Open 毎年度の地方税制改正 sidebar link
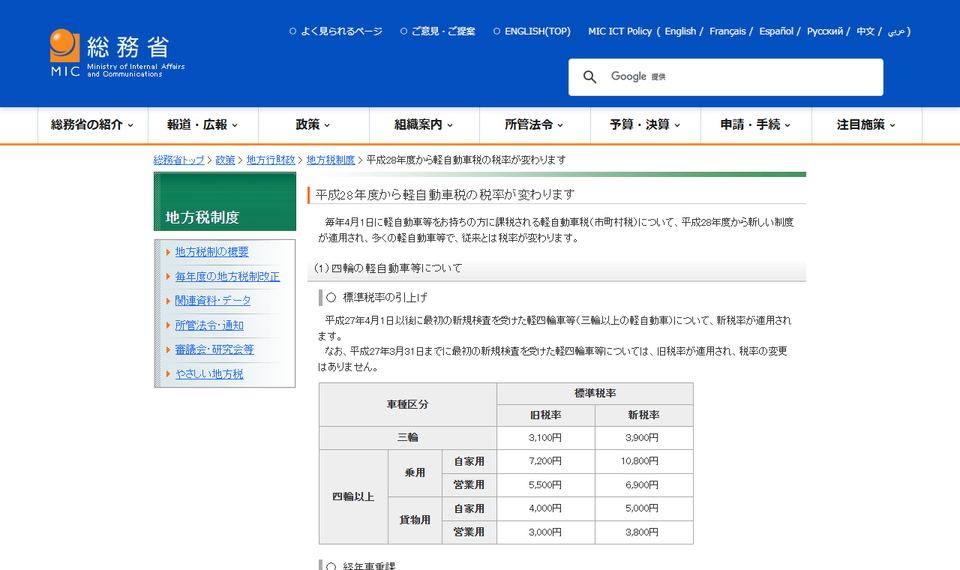Screen dimensions: 960x570 (227, 277)
